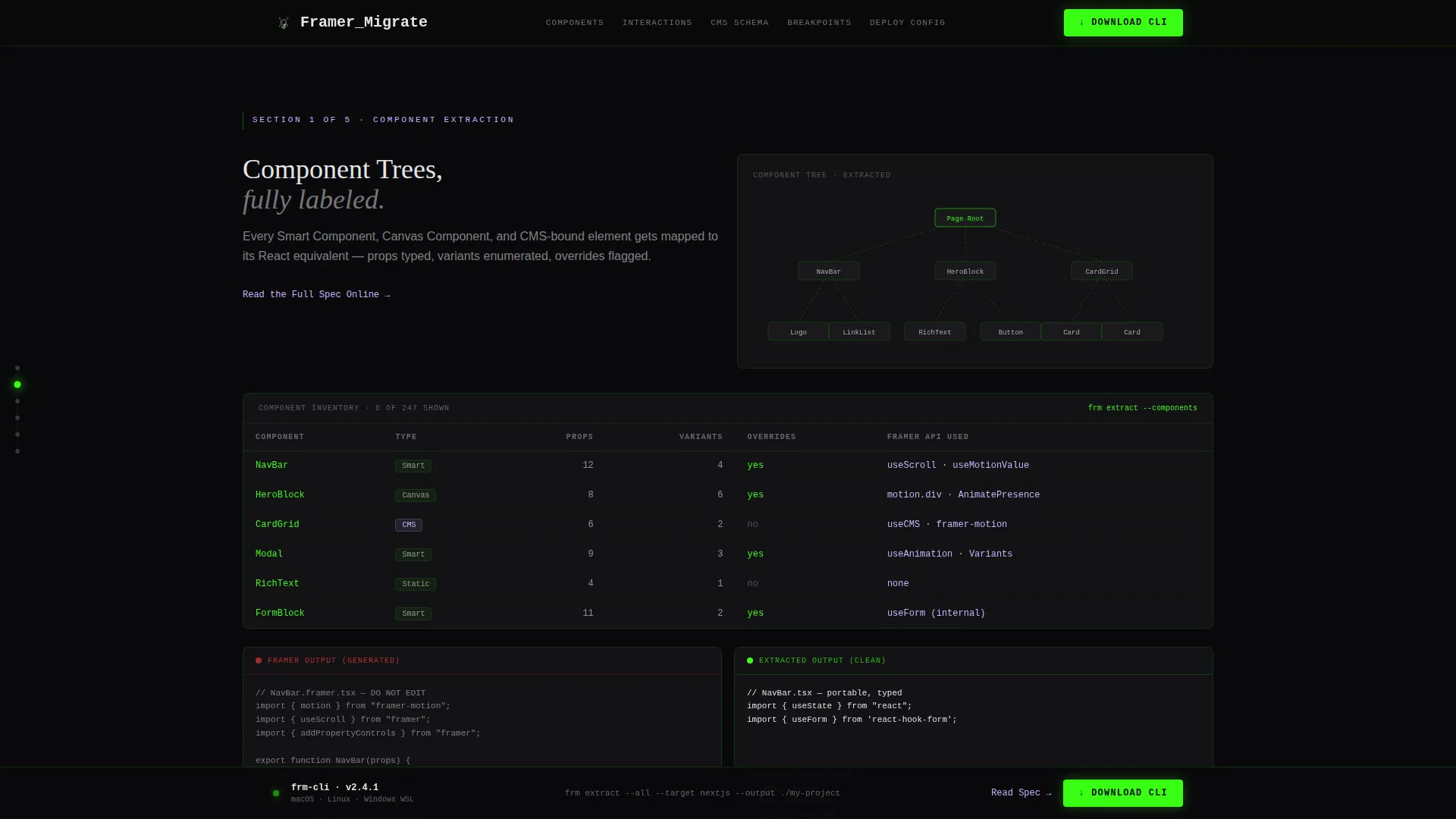Follow Read the Full Spec Online link

tap(316, 294)
